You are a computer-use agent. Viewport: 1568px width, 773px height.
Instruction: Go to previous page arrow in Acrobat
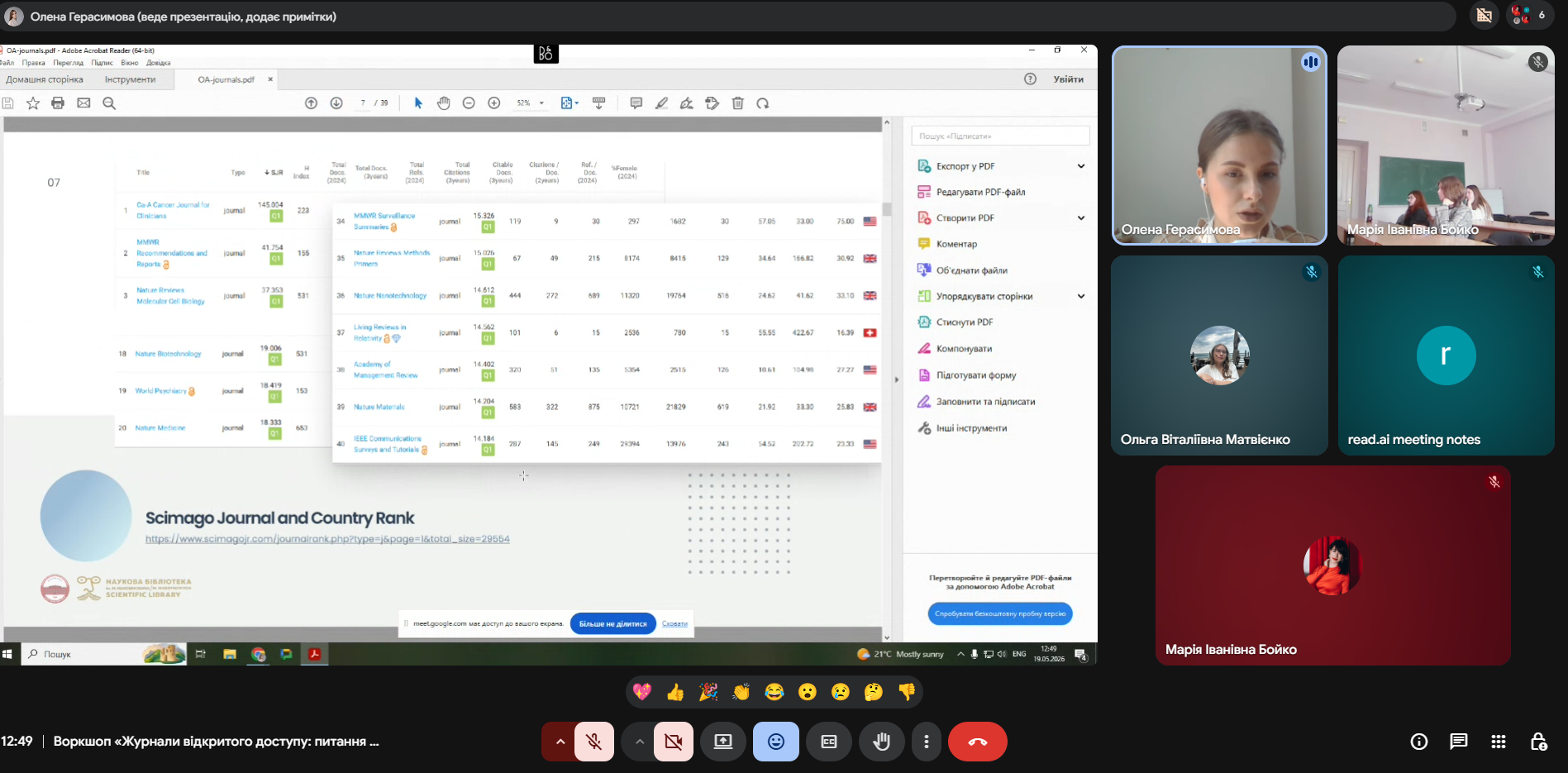(311, 103)
